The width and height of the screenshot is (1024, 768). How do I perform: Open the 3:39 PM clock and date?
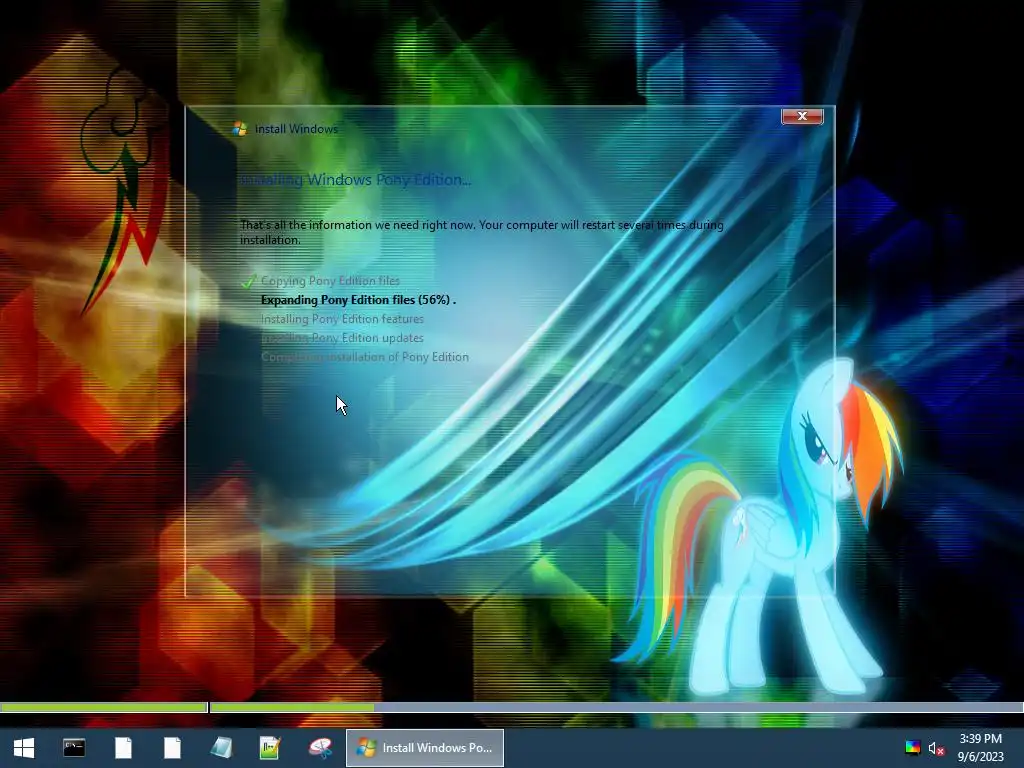click(980, 748)
